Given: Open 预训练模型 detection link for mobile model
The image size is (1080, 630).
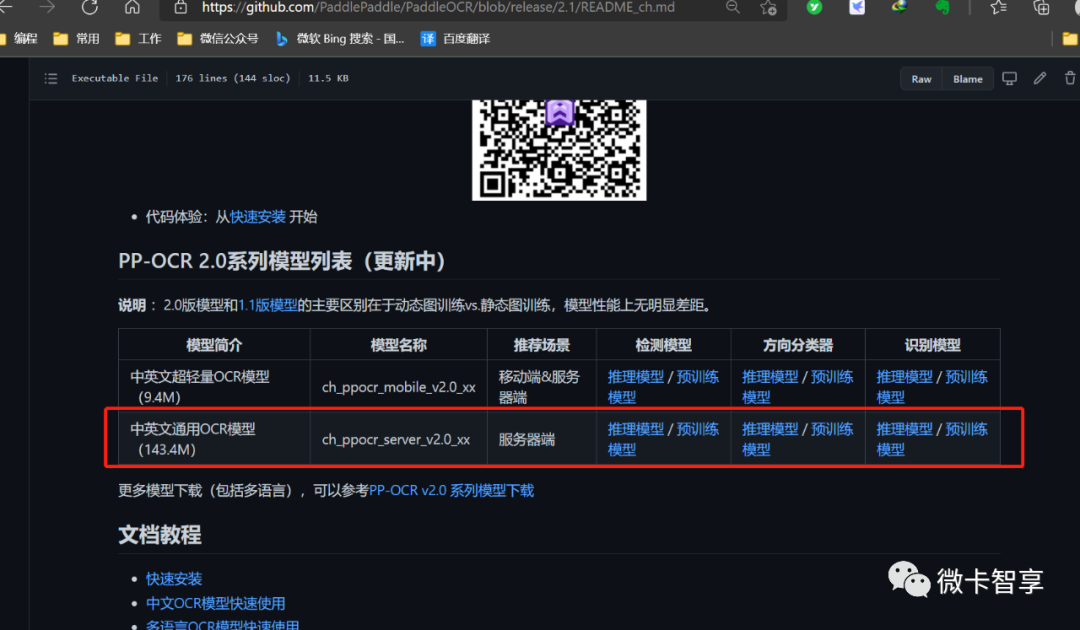Looking at the screenshot, I should pos(697,377).
